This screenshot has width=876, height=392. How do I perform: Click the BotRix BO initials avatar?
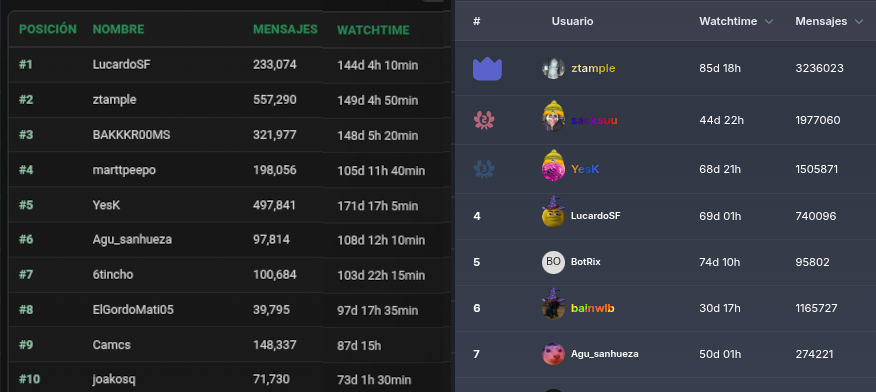pyautogui.click(x=553, y=262)
